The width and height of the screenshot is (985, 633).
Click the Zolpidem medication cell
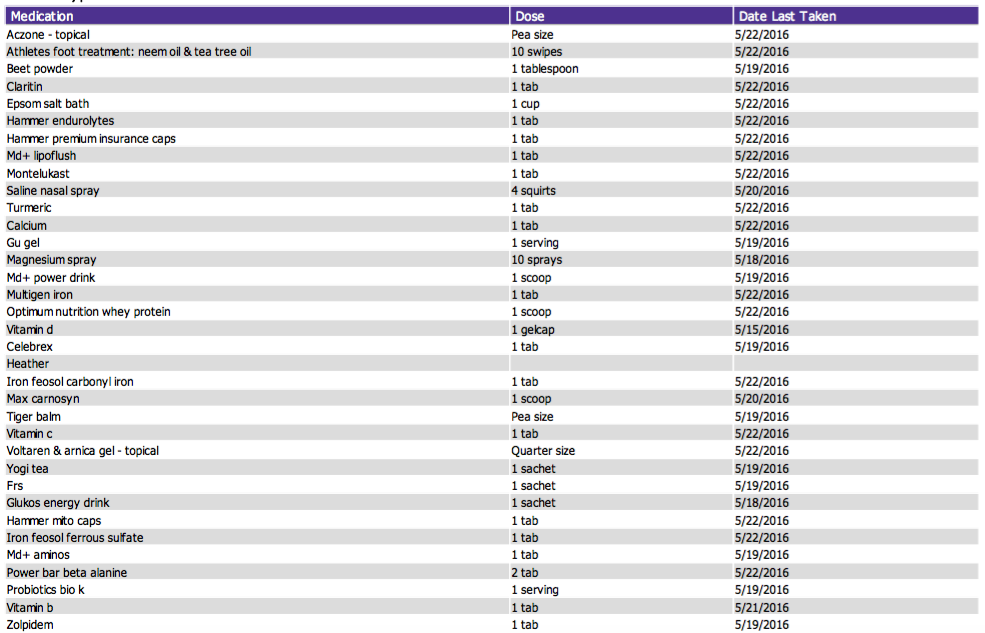click(x=30, y=625)
